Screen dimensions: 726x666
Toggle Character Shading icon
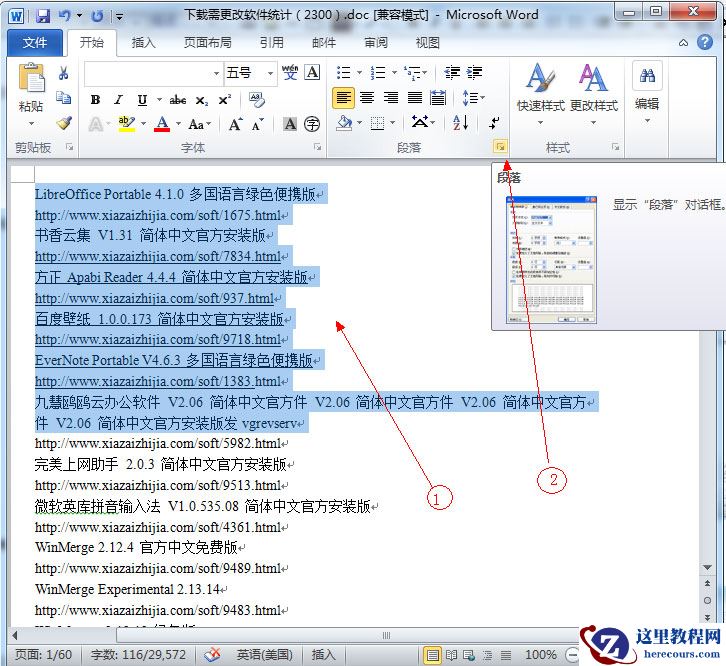point(290,124)
